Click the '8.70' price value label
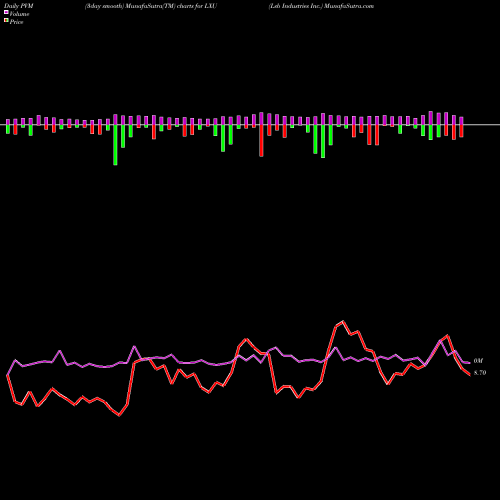The width and height of the screenshot is (500, 500). 480,373
